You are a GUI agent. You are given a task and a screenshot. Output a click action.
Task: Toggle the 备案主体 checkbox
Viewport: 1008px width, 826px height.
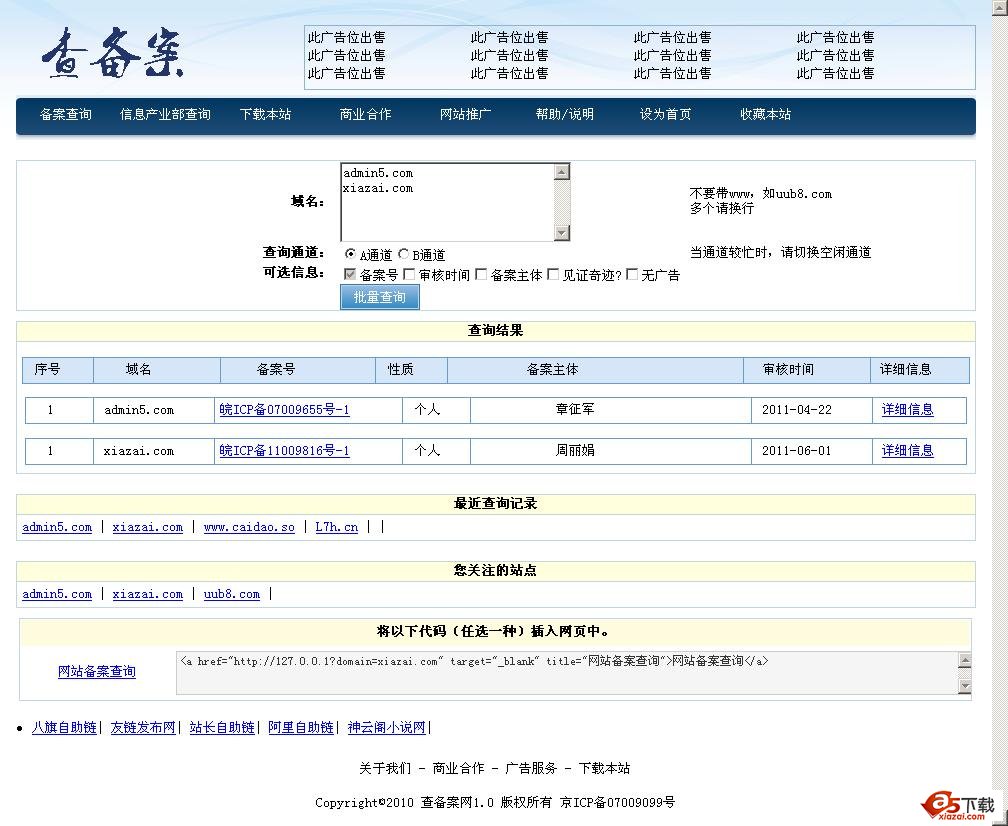[x=481, y=274]
